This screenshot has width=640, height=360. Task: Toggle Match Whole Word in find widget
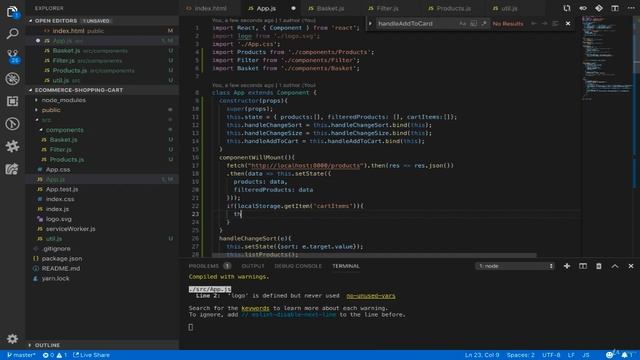[473, 24]
